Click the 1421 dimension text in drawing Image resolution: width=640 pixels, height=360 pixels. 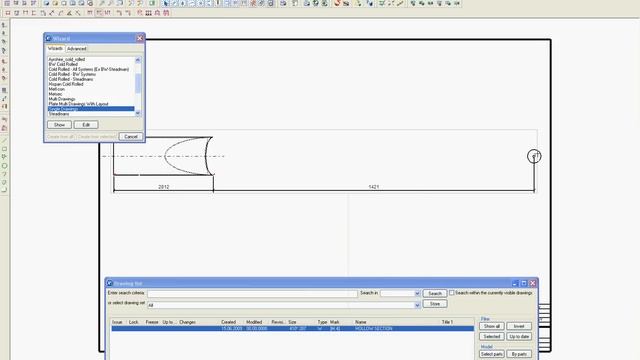373,187
